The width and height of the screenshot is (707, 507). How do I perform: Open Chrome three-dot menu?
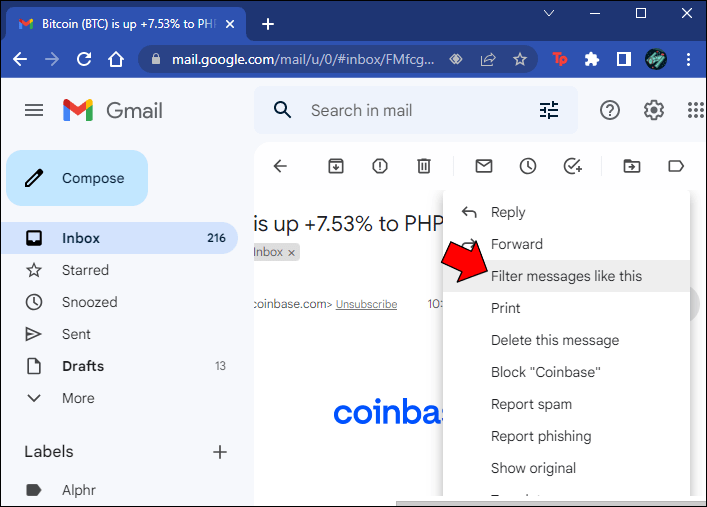[x=688, y=59]
